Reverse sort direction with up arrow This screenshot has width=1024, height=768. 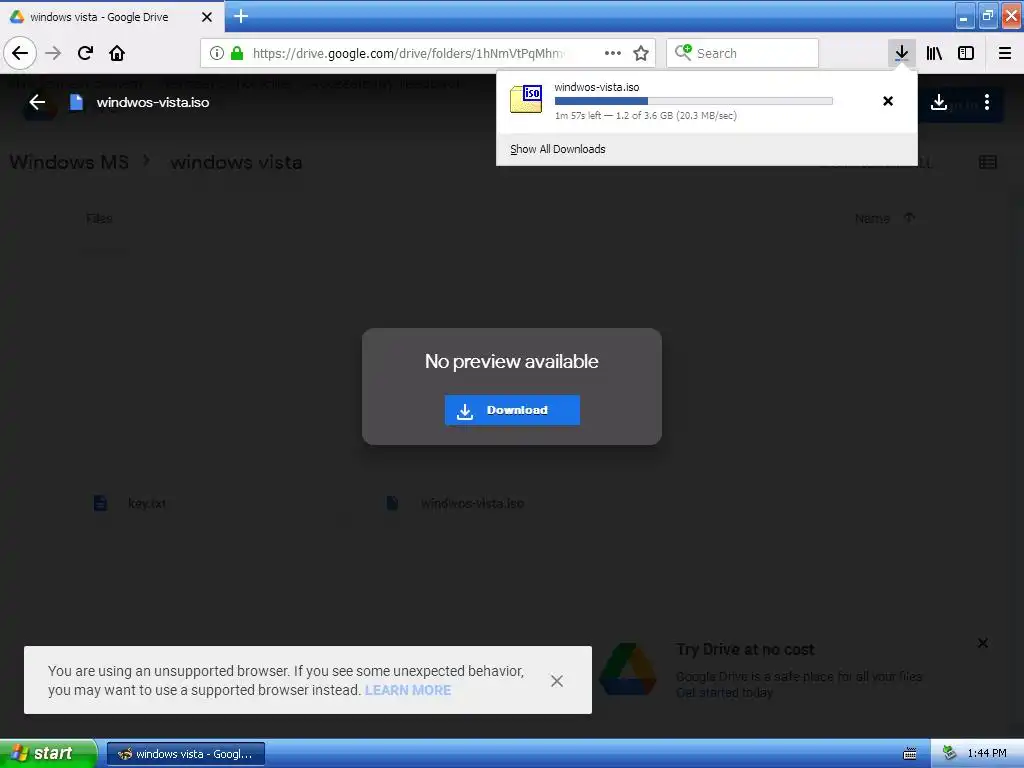point(909,217)
